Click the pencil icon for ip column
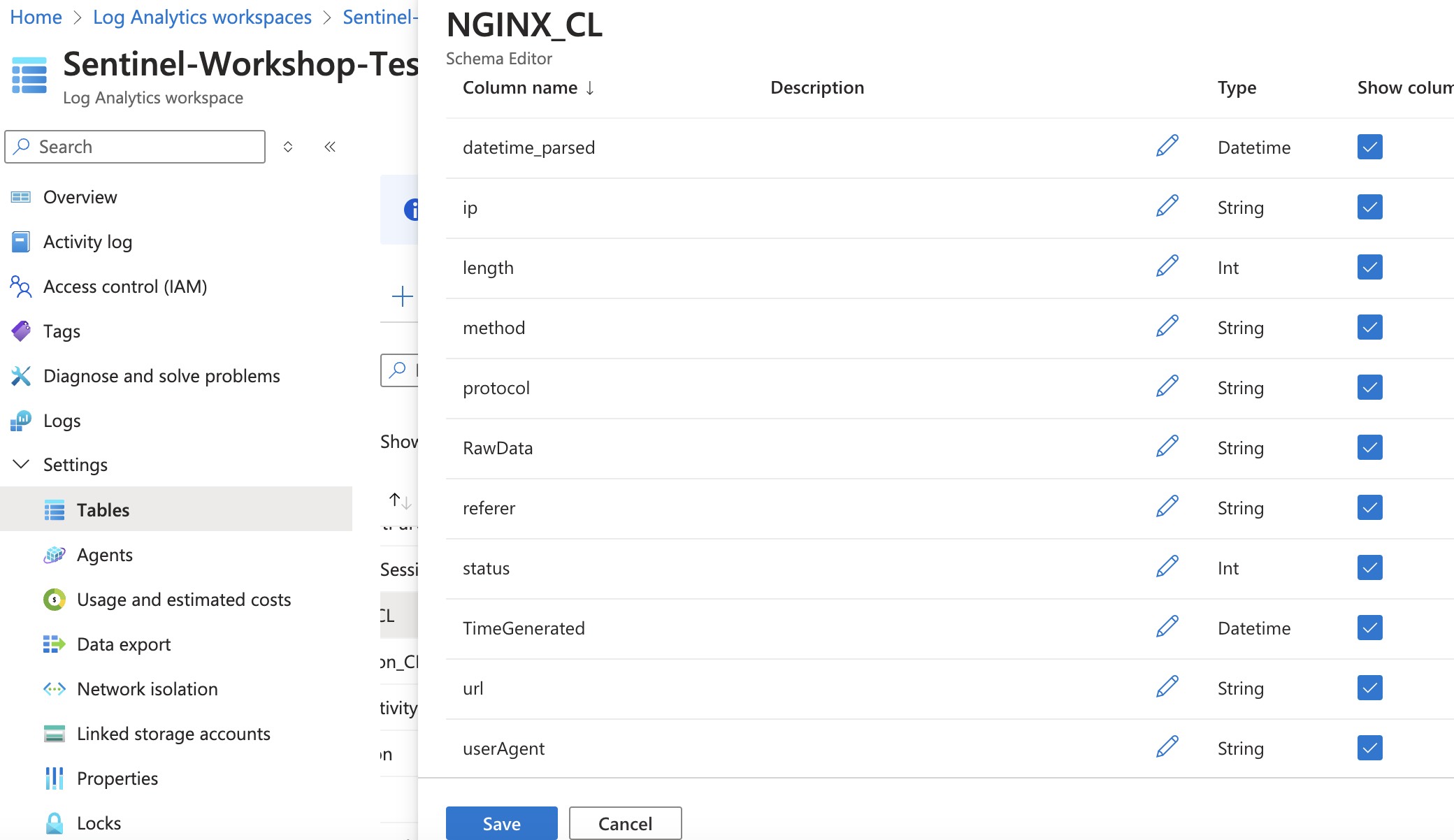The height and width of the screenshot is (840, 1454). (x=1167, y=207)
